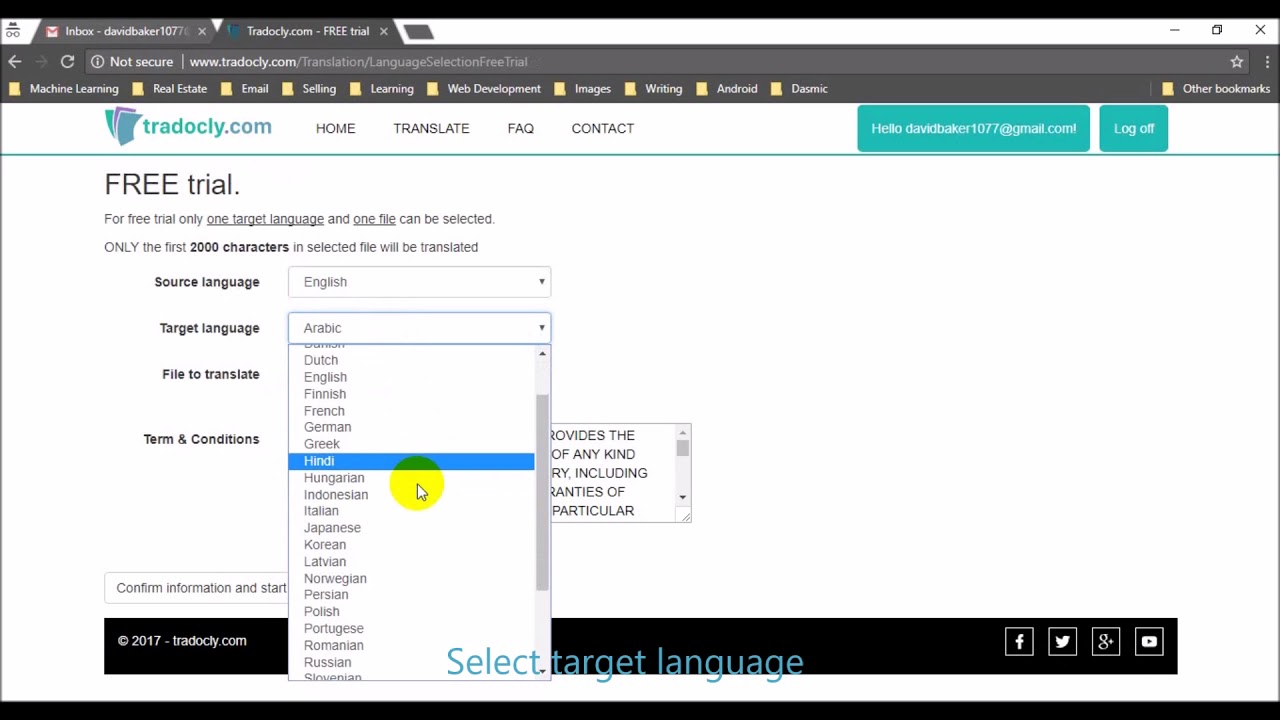
Task: Reload the page with refresh icon
Action: coord(67,61)
